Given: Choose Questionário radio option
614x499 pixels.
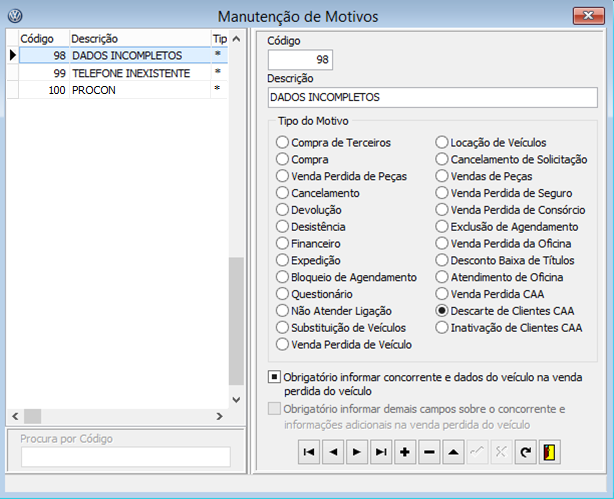Looking at the screenshot, I should (314, 294).
